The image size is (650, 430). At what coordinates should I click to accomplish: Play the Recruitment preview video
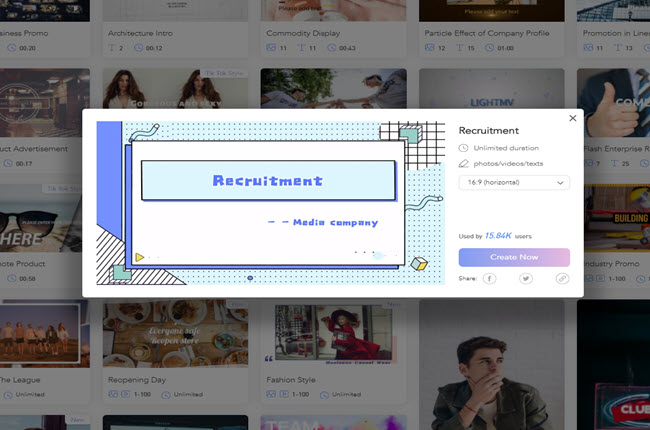tap(140, 258)
